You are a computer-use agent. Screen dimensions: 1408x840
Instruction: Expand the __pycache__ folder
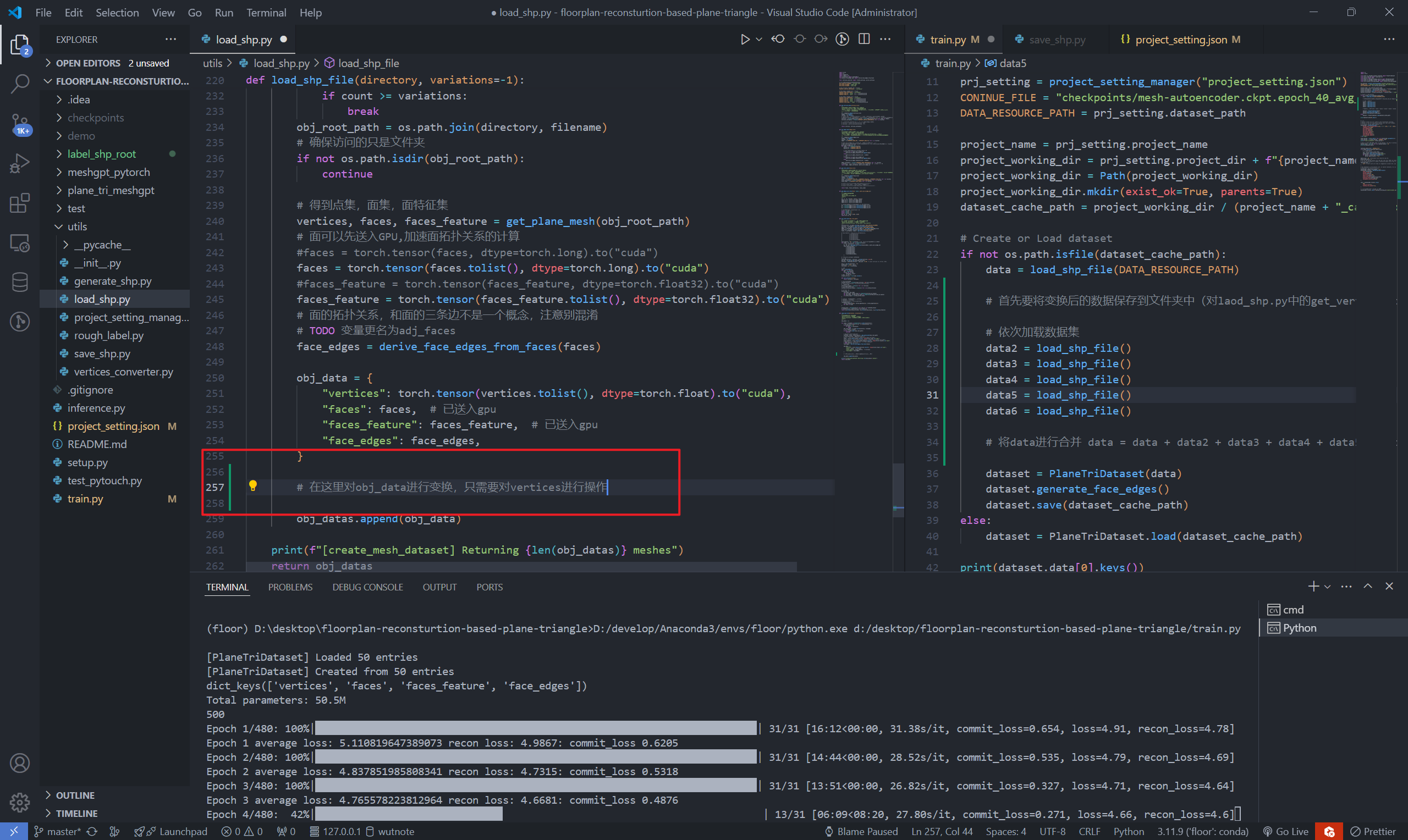click(114, 245)
